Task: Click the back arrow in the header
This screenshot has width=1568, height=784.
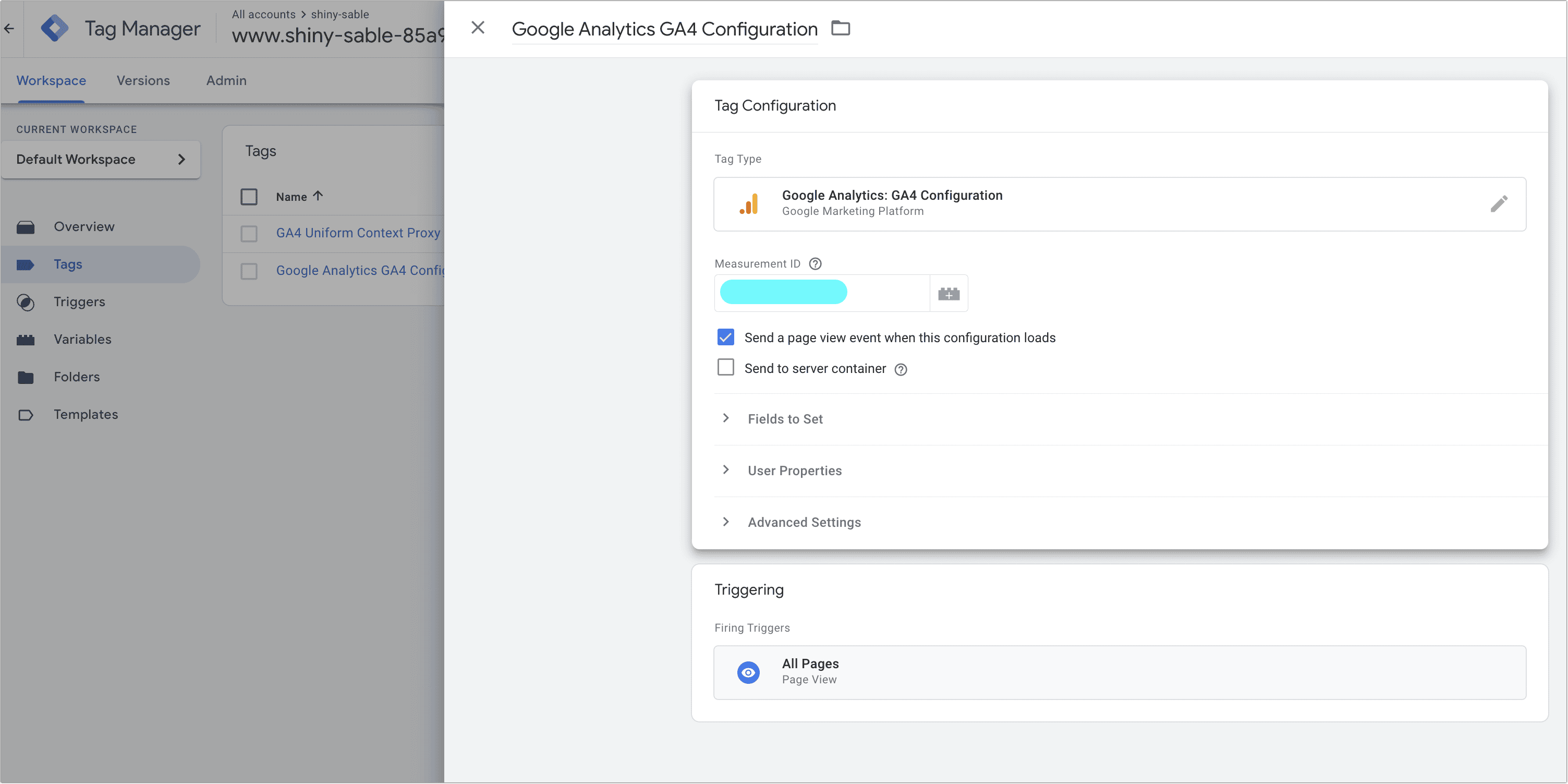Action: pyautogui.click(x=9, y=29)
